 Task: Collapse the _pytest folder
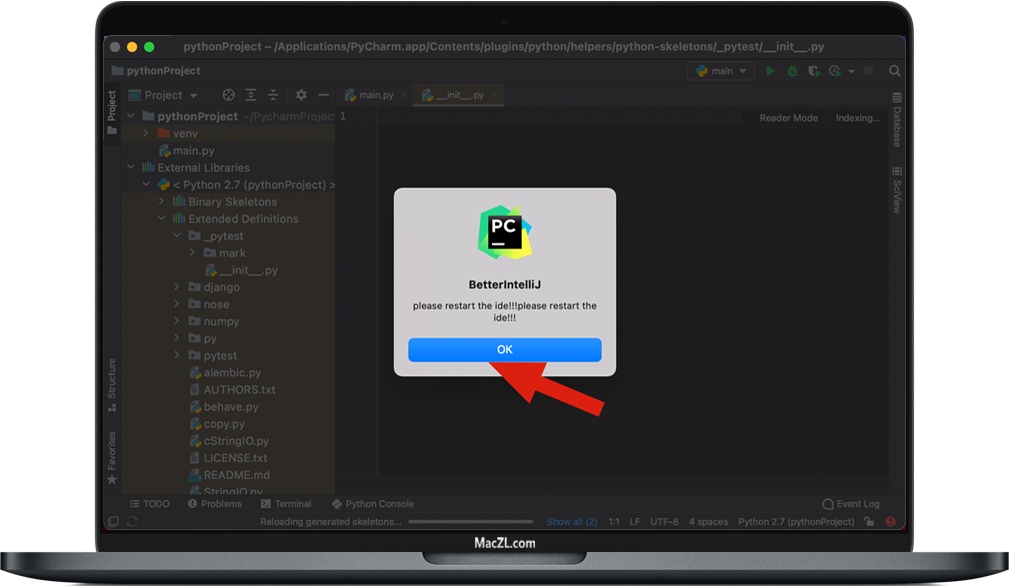(177, 235)
